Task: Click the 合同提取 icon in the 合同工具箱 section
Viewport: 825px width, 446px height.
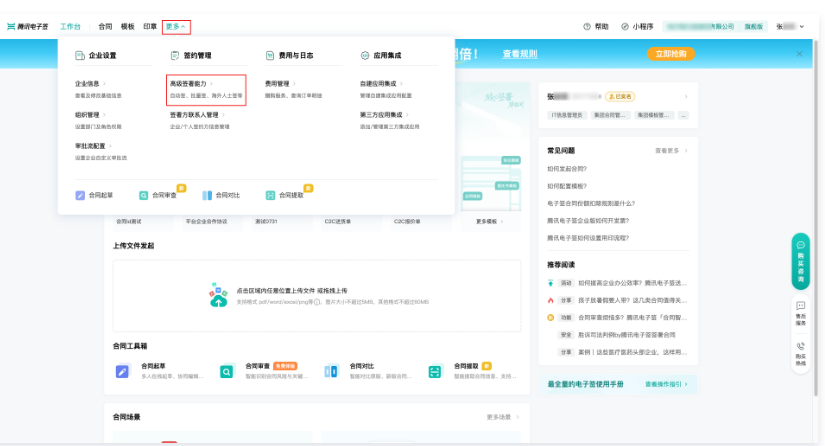Action: tap(435, 371)
